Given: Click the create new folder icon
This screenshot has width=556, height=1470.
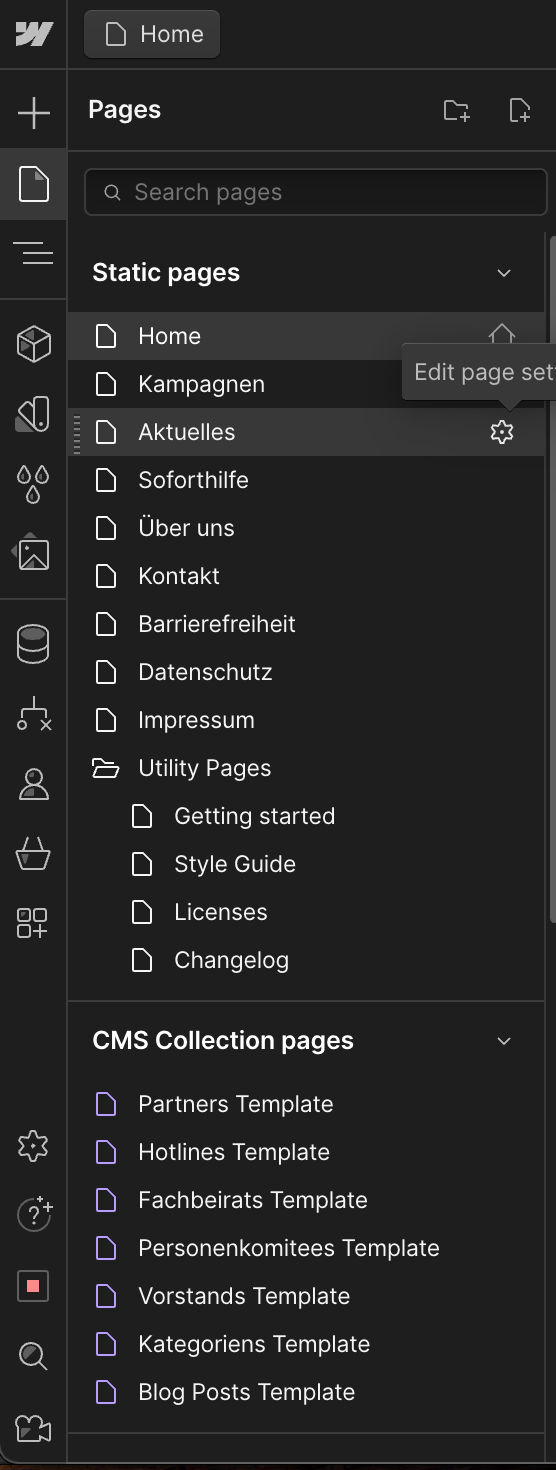Looking at the screenshot, I should click(x=457, y=110).
